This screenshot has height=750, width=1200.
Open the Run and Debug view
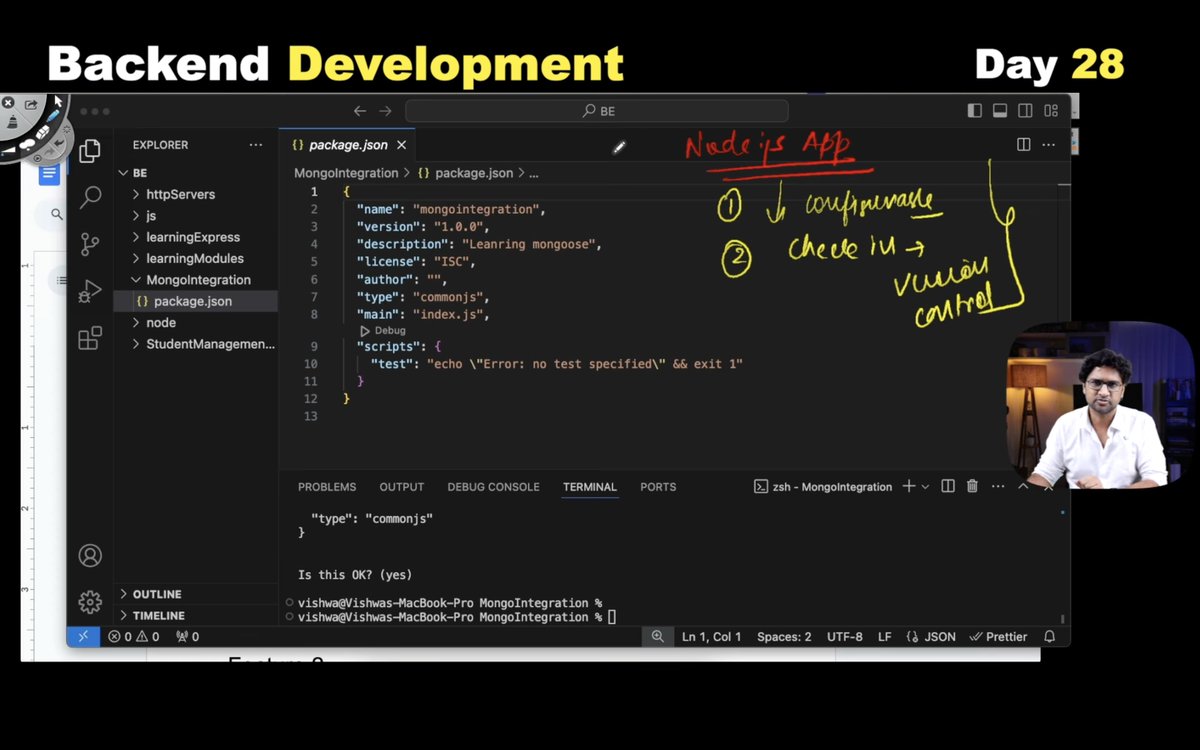click(x=90, y=291)
